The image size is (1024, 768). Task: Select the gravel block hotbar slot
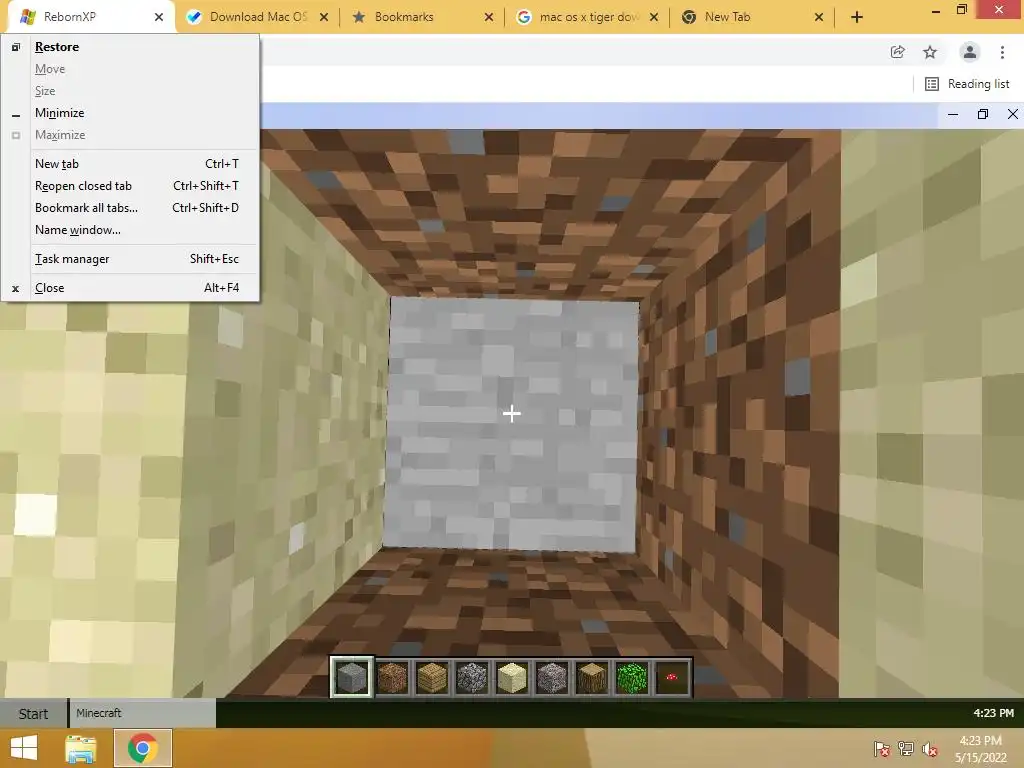(552, 677)
